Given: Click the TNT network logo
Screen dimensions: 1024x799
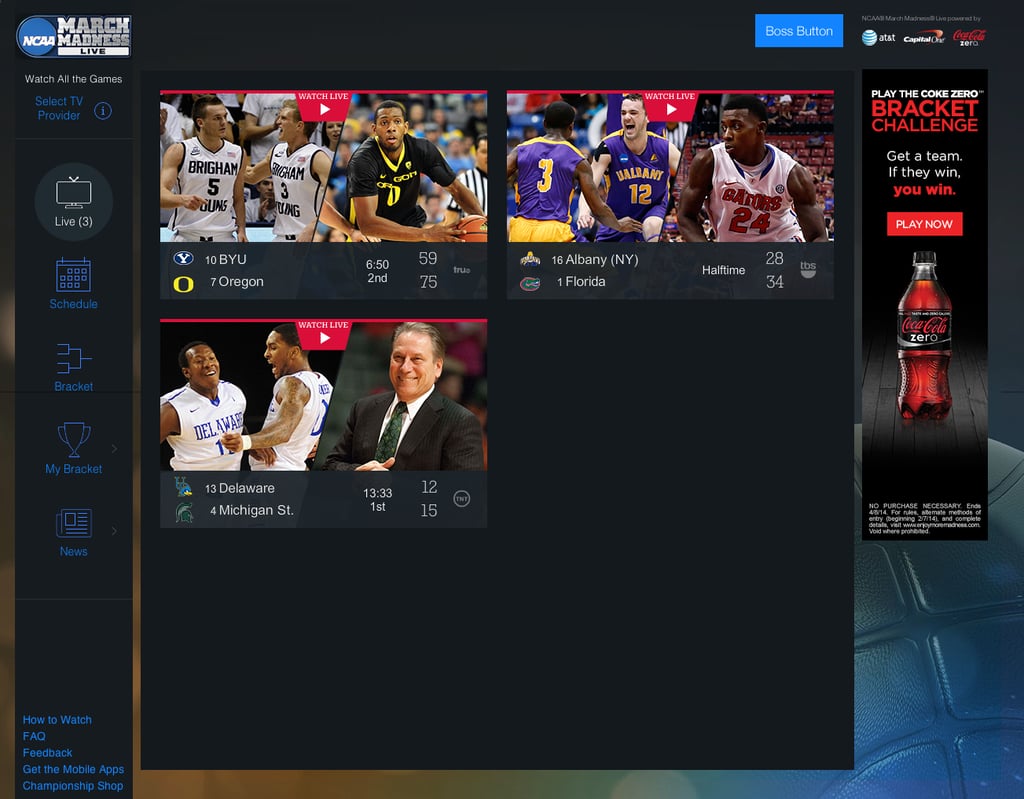Looking at the screenshot, I should tap(462, 498).
